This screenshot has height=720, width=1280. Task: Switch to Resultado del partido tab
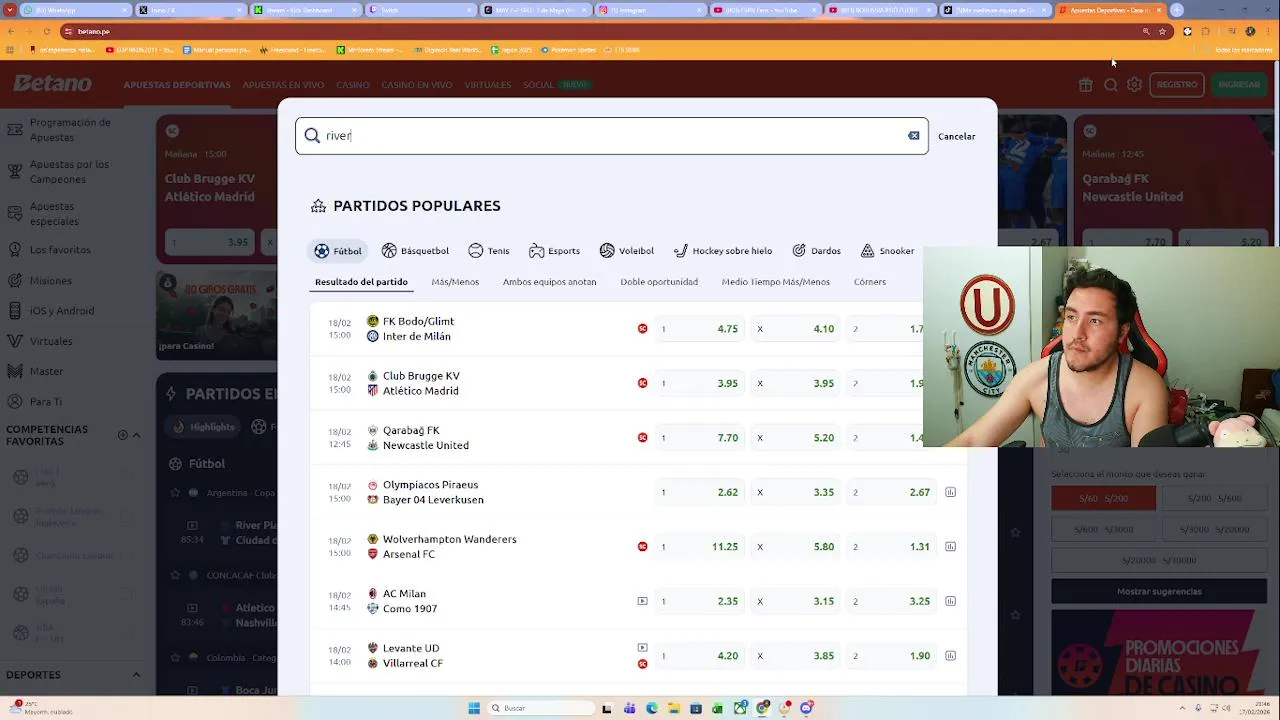(361, 282)
